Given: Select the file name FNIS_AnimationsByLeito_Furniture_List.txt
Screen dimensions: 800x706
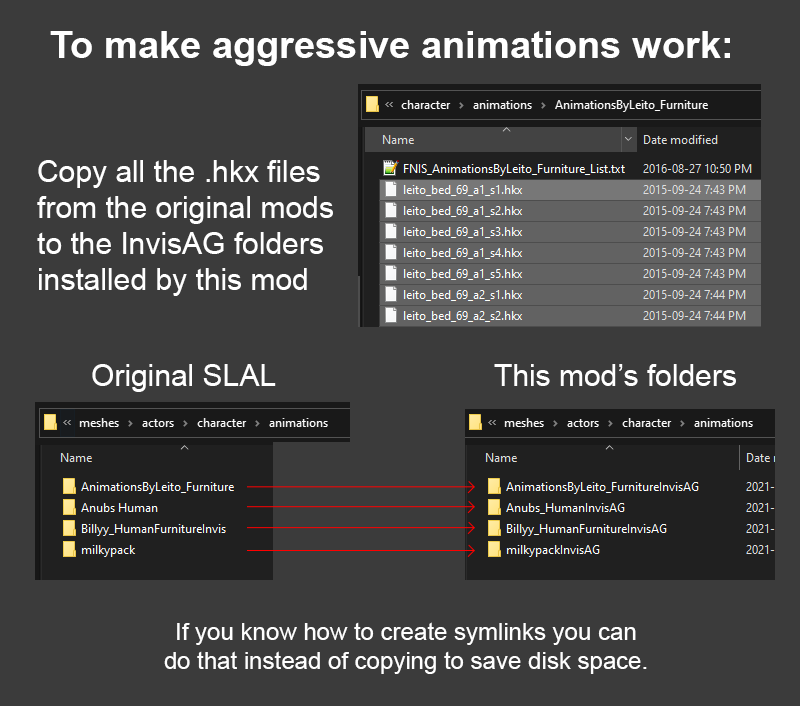Looking at the screenshot, I should [x=514, y=169].
